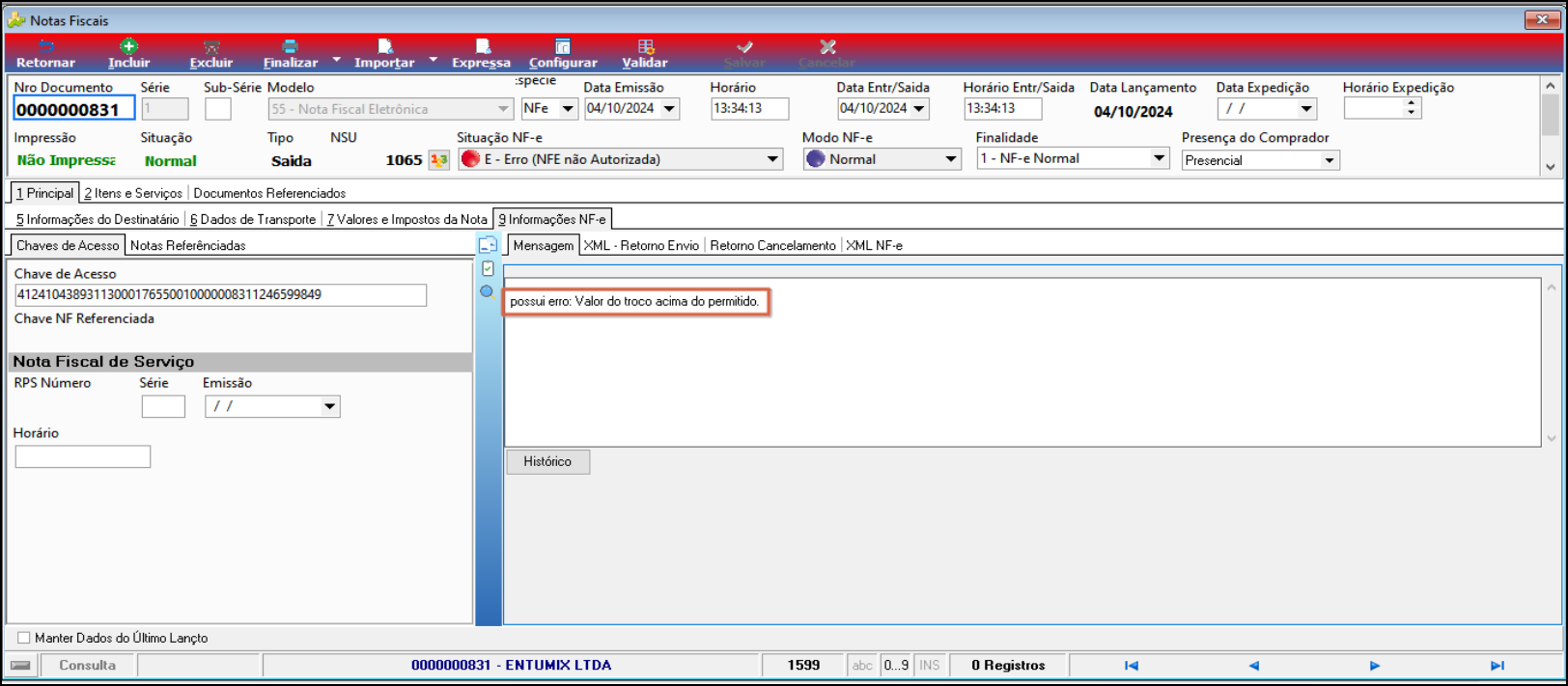Click the Histórico button
The height and width of the screenshot is (686, 1568).
(547, 461)
